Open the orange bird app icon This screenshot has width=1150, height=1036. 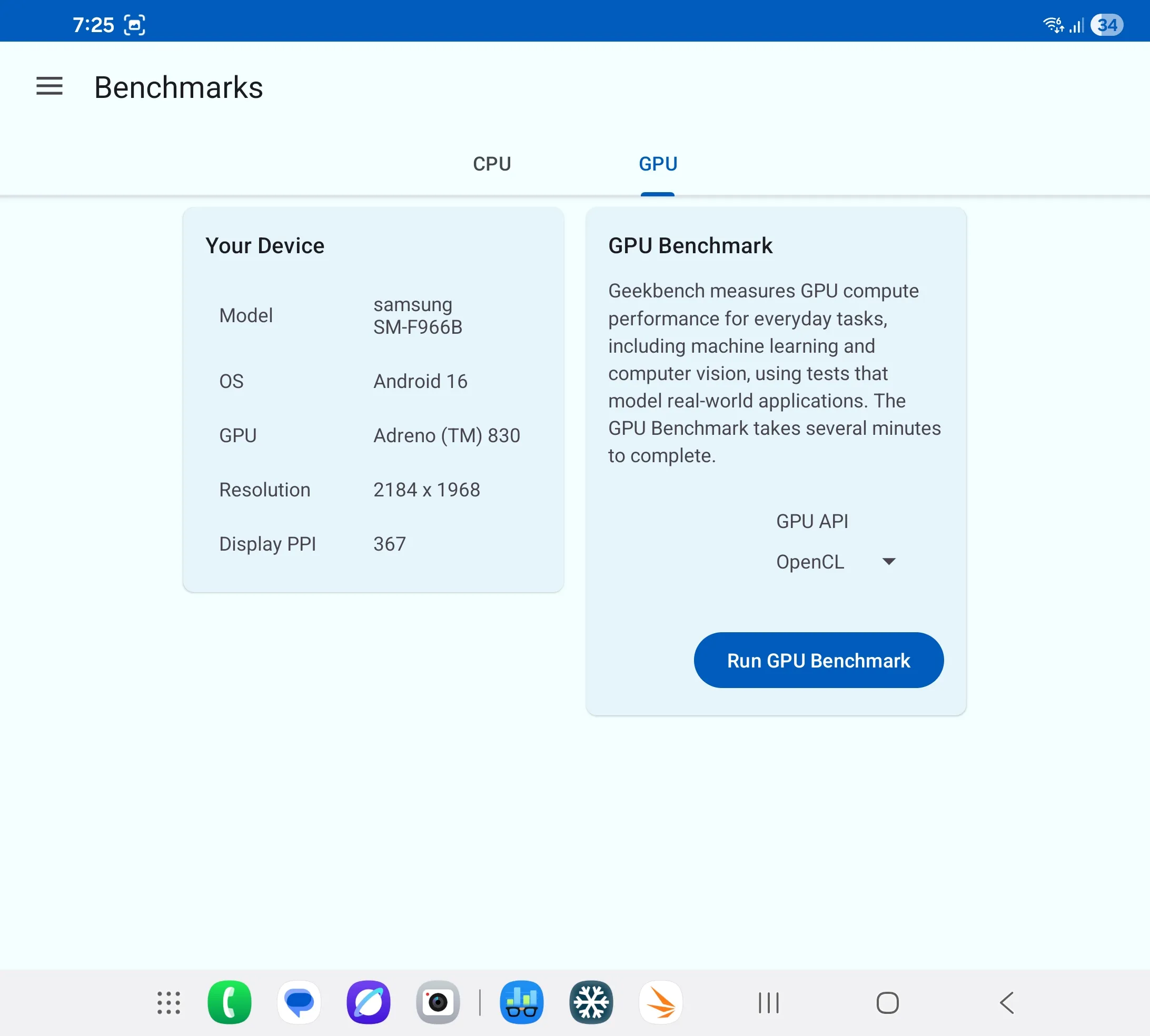[x=660, y=1002]
